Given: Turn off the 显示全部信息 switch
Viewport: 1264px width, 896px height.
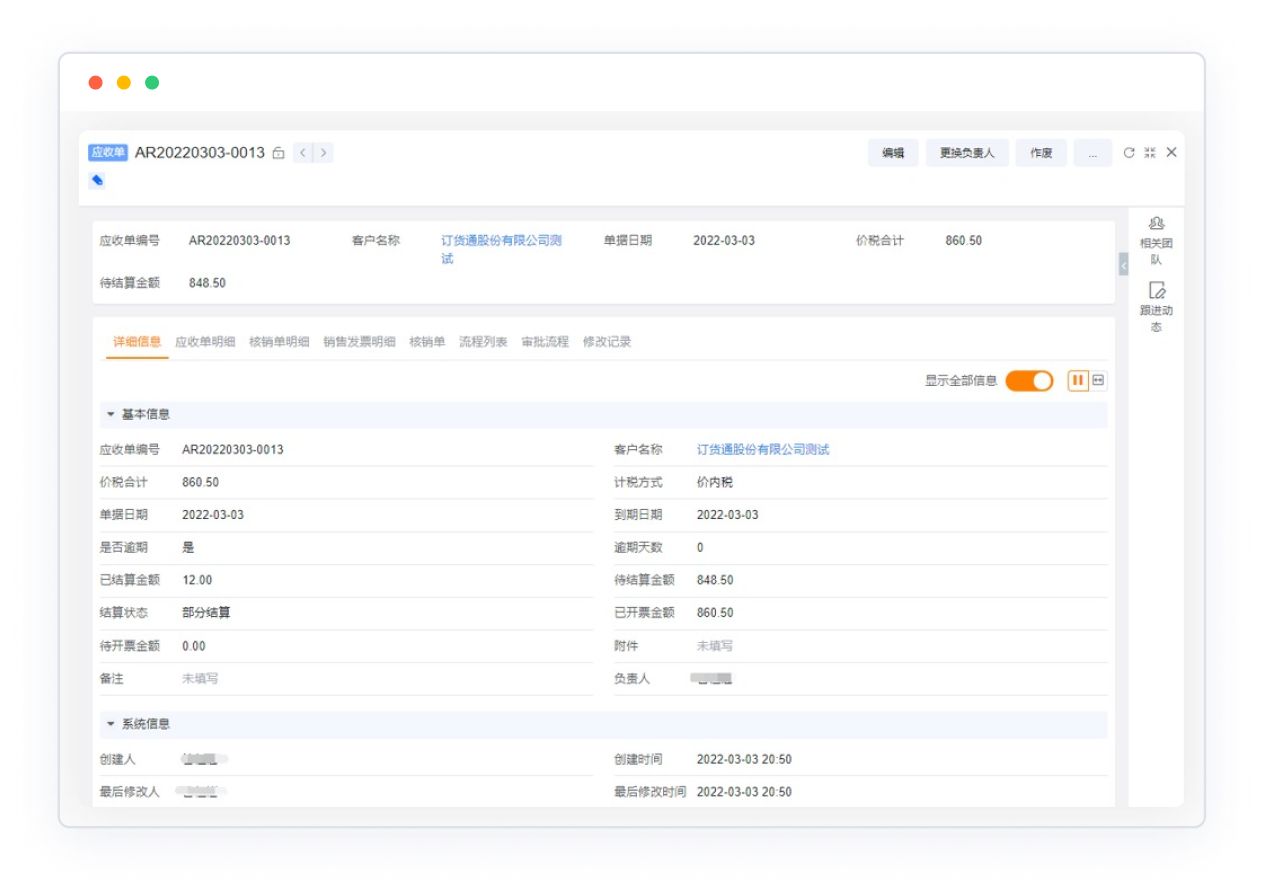Looking at the screenshot, I should [x=1029, y=381].
